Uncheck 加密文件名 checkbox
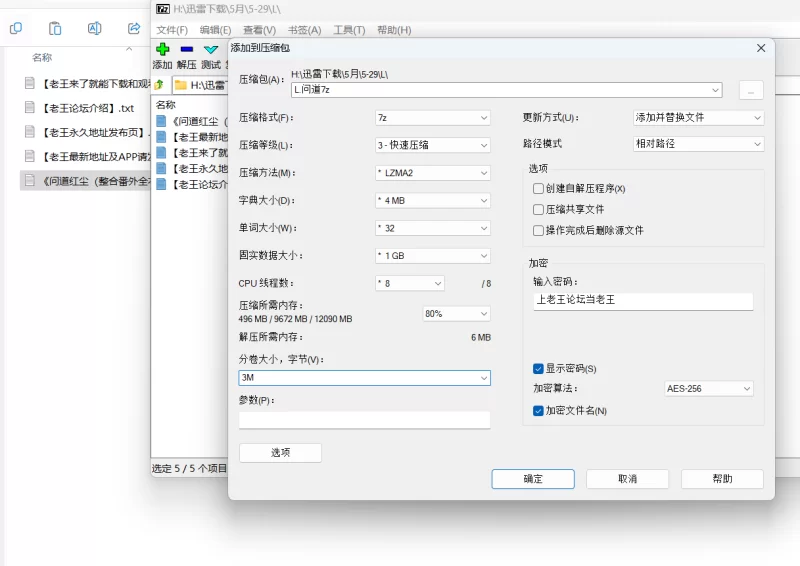 538,410
